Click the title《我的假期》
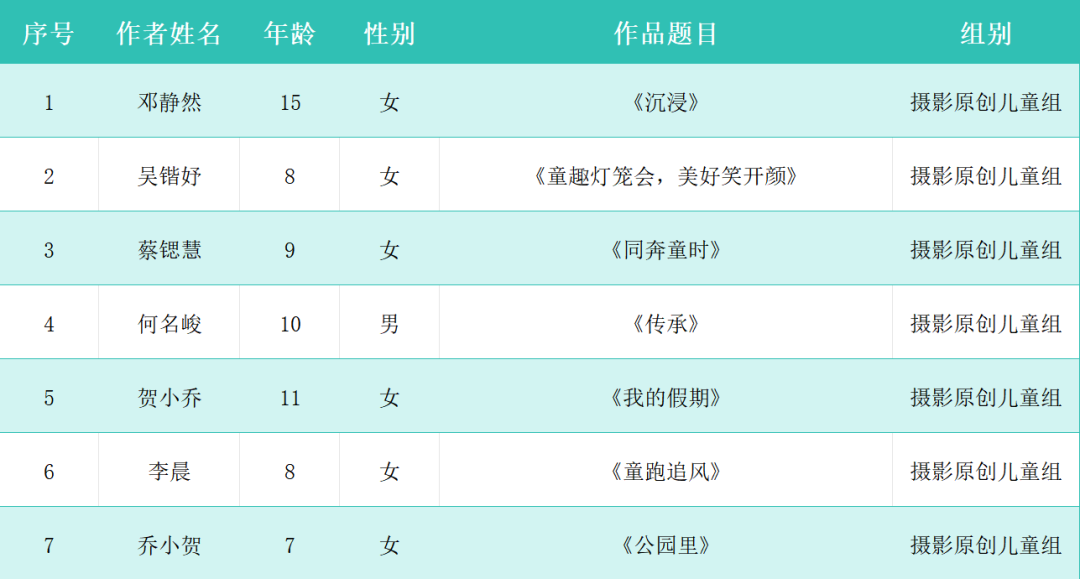 (666, 398)
